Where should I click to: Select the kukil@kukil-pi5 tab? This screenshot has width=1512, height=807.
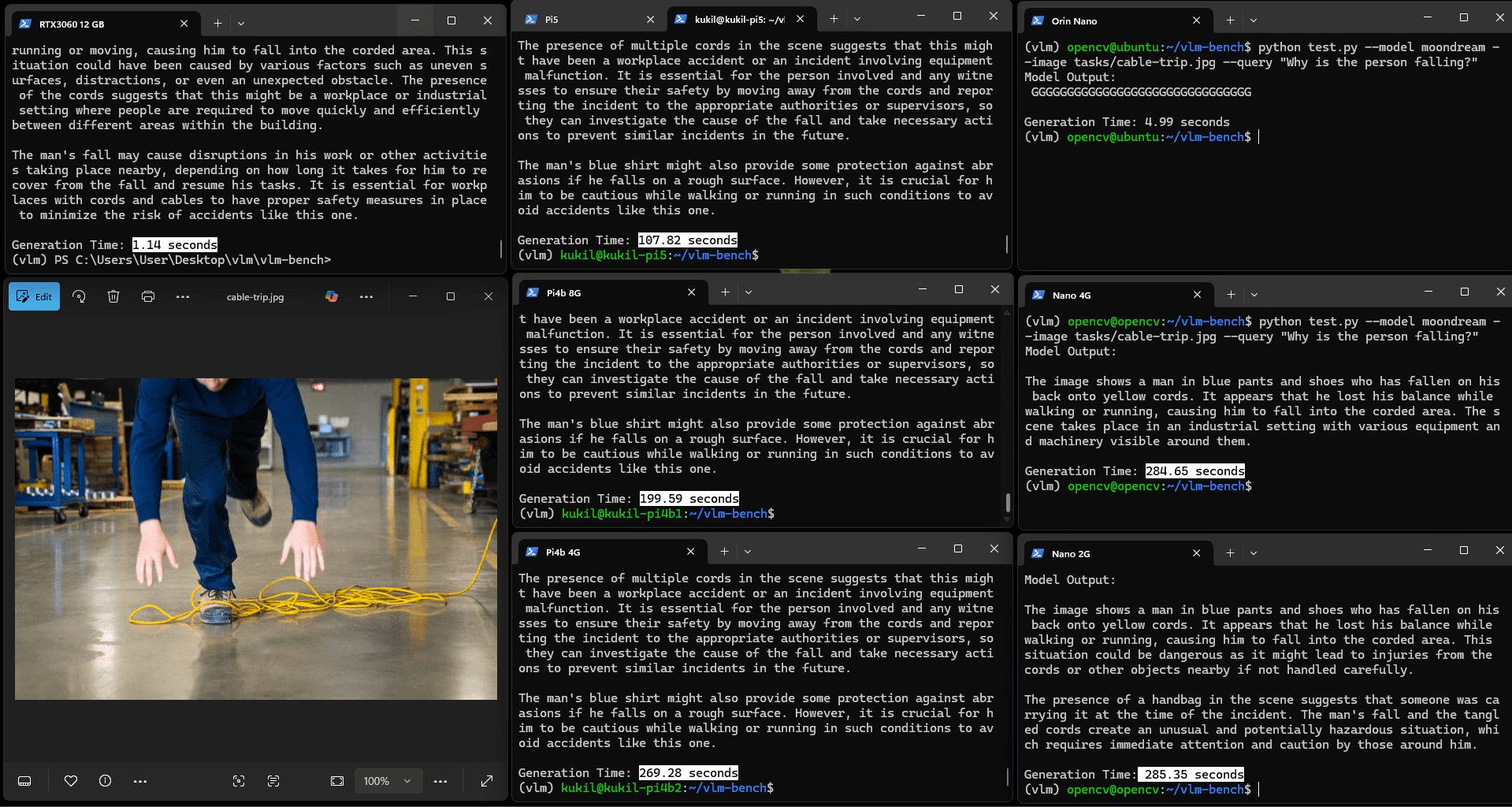pos(739,19)
